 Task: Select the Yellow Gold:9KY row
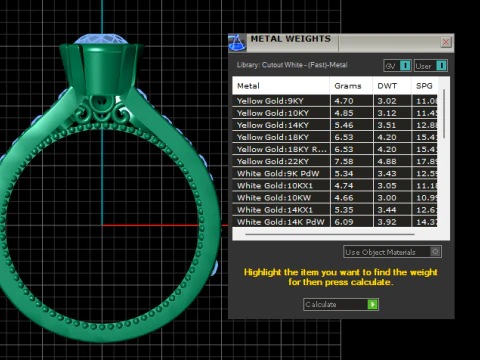click(335, 101)
